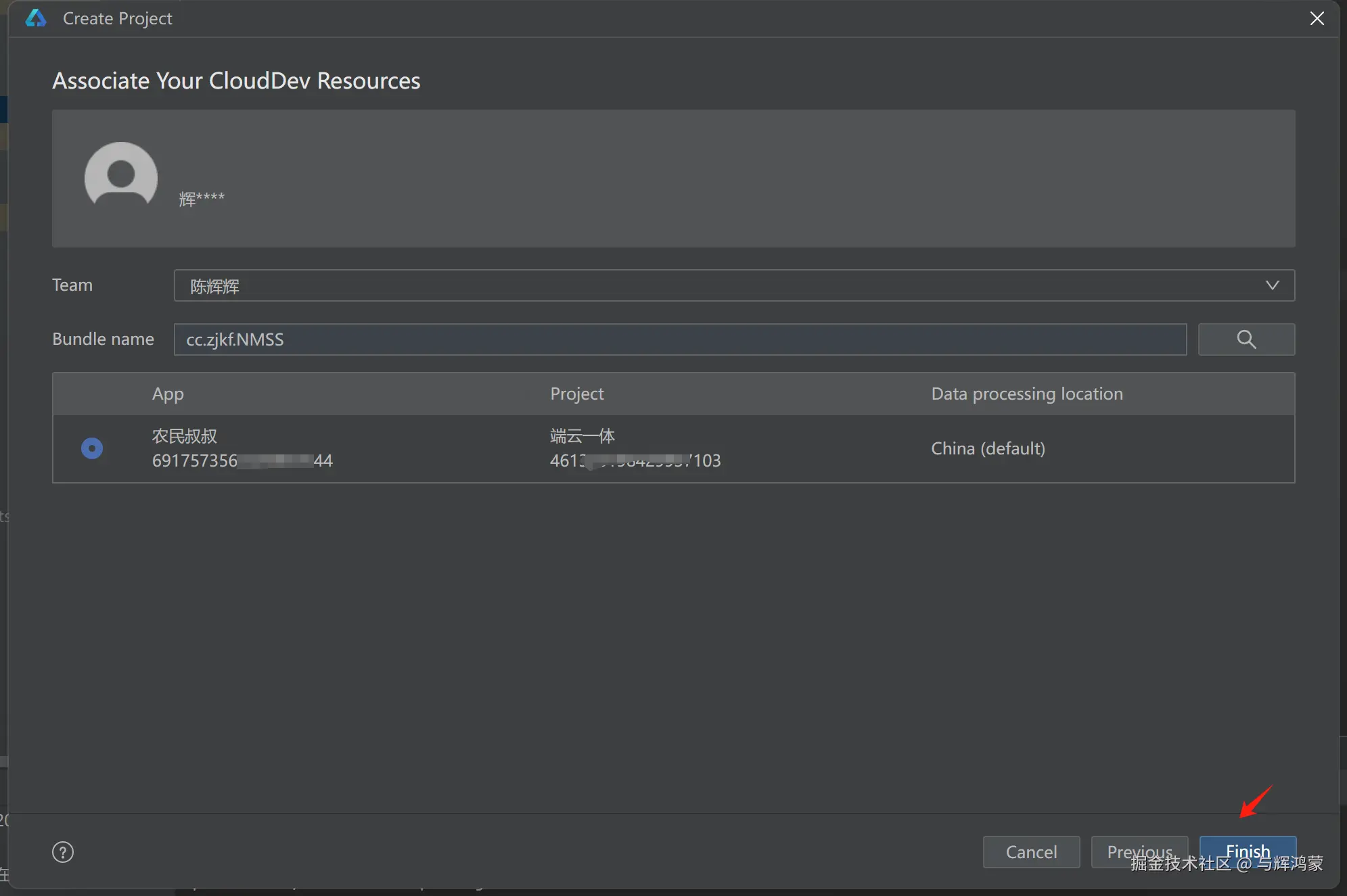
Task: Select the 端云一体 project cell
Action: tap(583, 436)
